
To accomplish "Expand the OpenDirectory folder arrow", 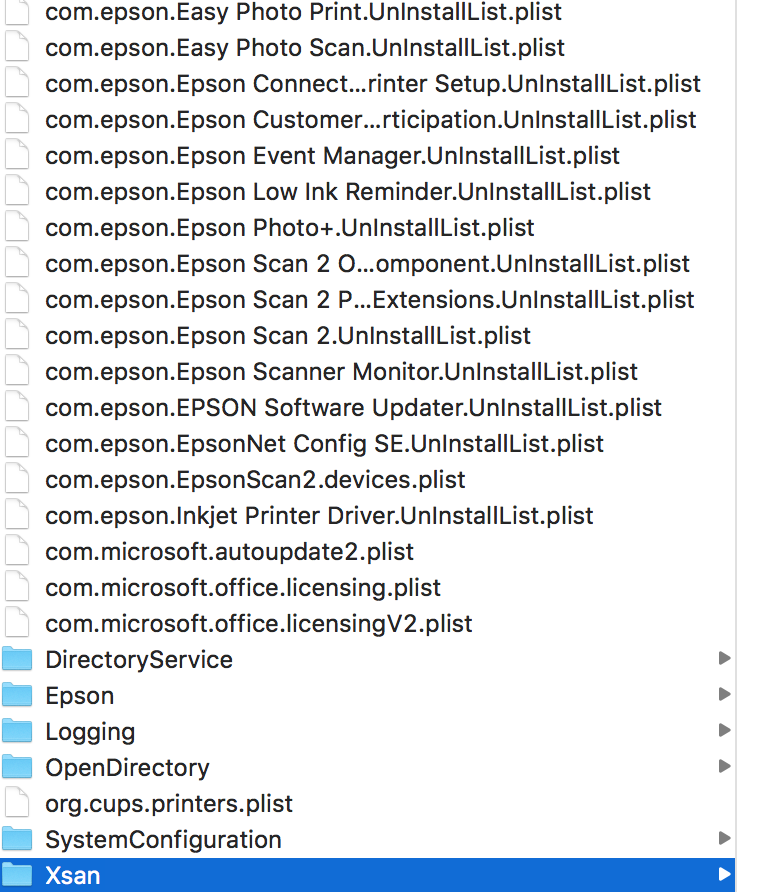I will (x=724, y=767).
